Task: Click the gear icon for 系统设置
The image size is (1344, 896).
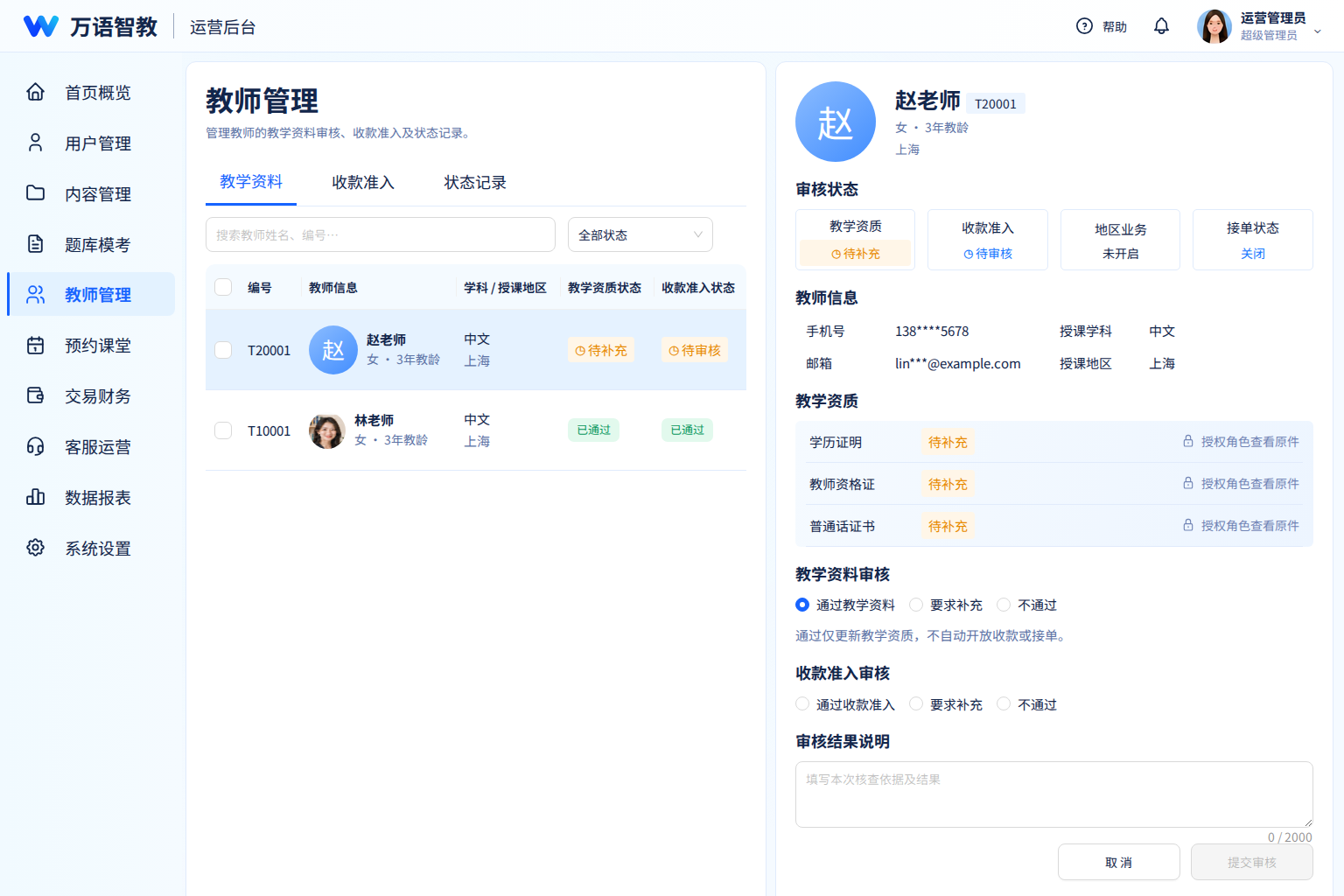Action: [35, 549]
